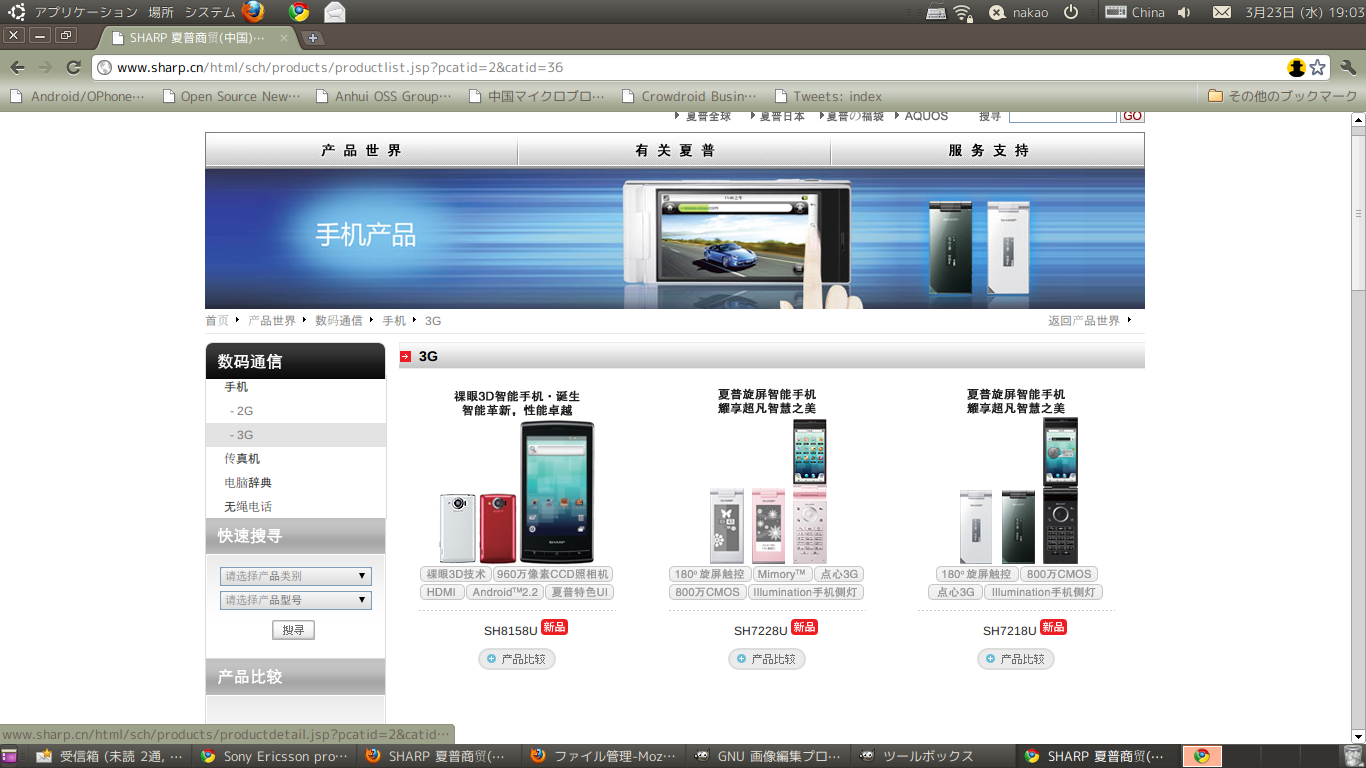Open the Trash icon in the bottom panel

point(1353,756)
